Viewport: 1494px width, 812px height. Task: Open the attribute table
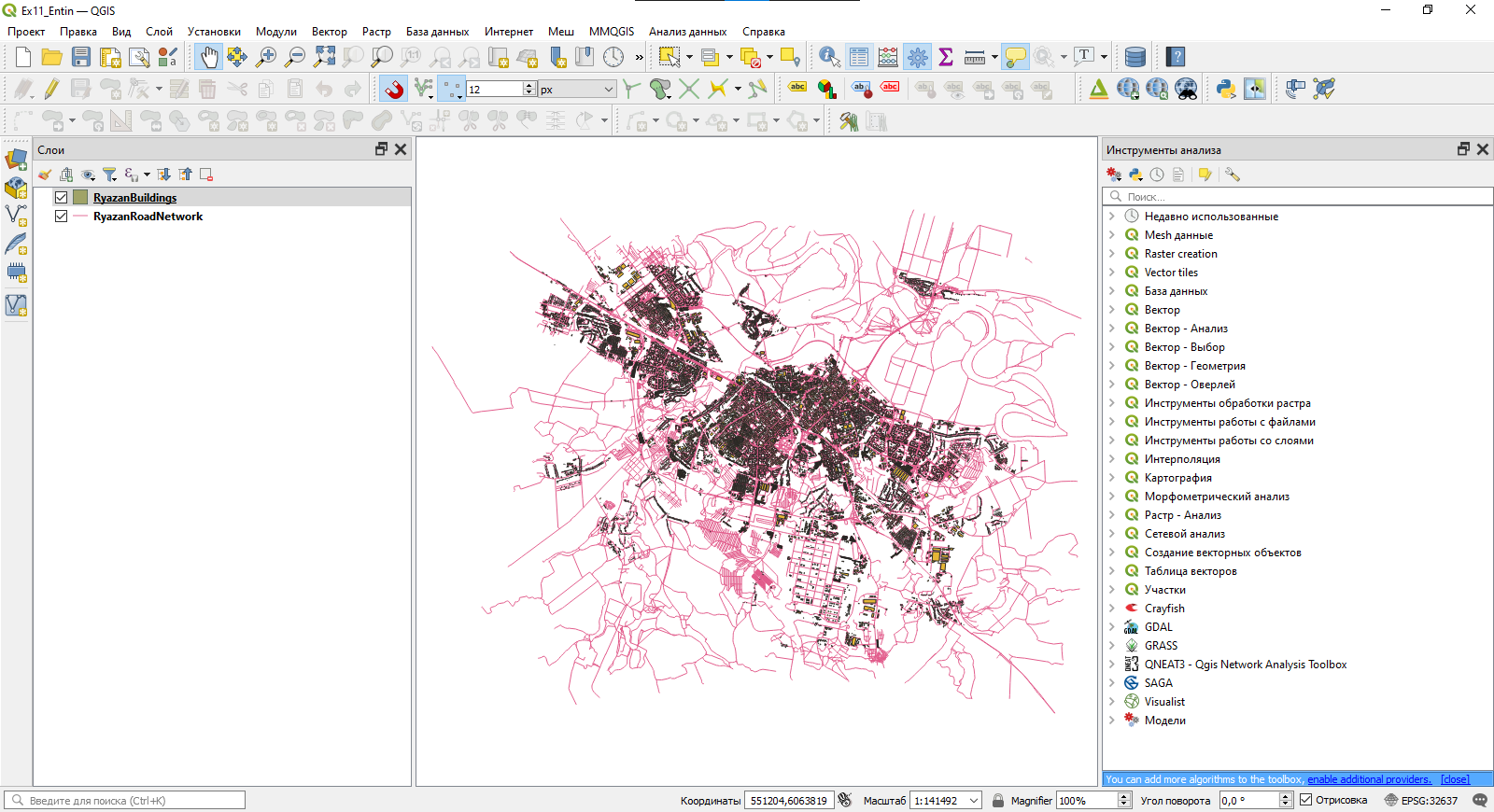[x=859, y=57]
